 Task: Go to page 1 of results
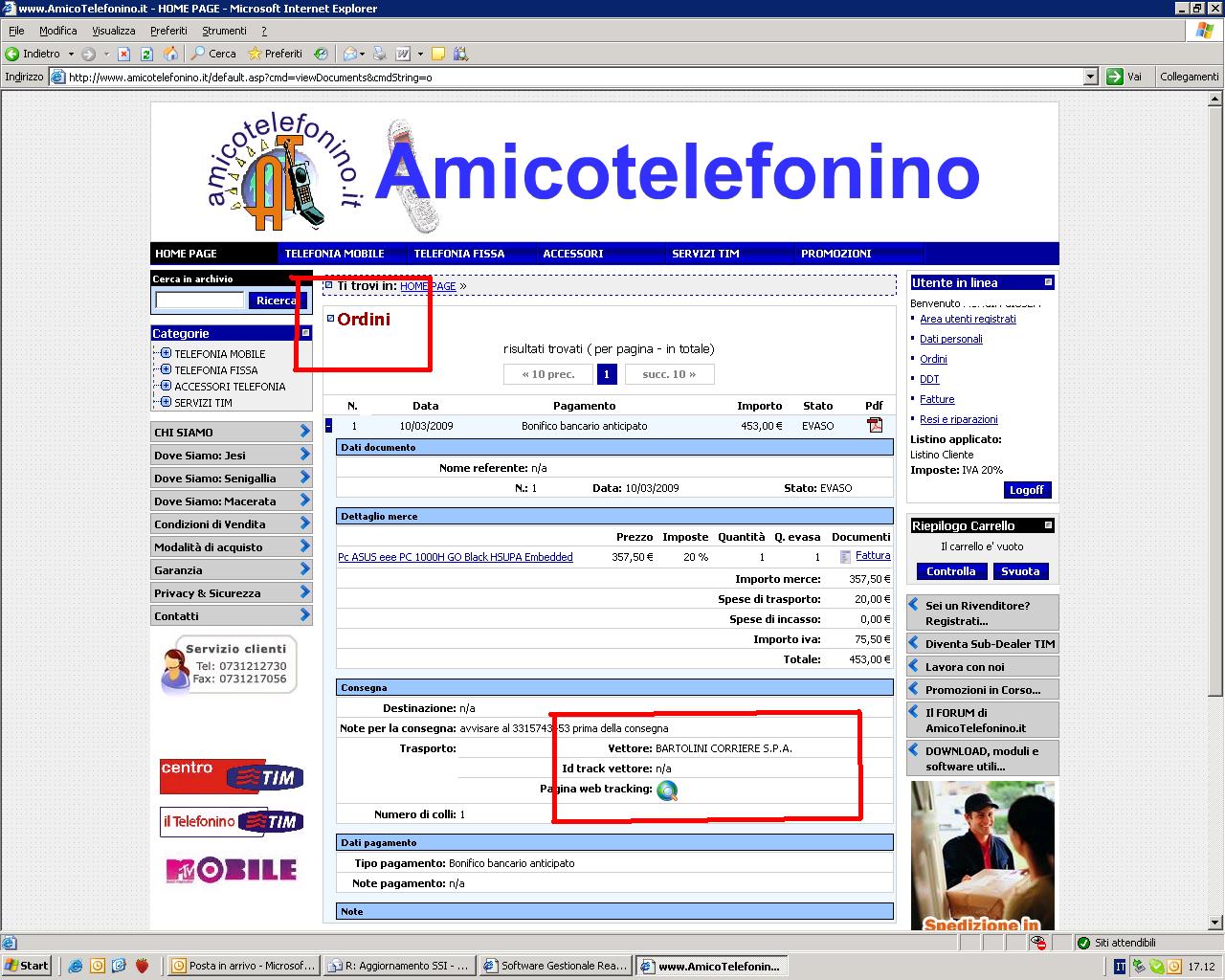coord(607,374)
